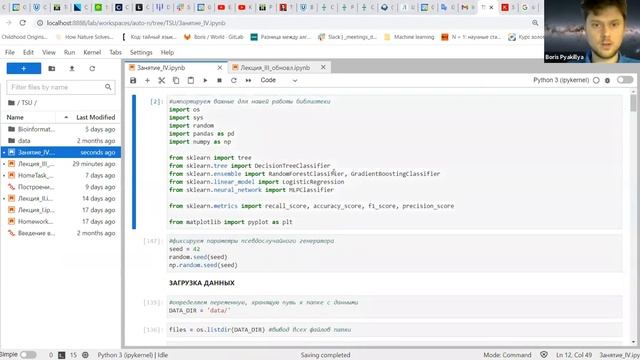The height and width of the screenshot is (360, 640).
Task: Click the Python 3 (ipykernel) kernel name
Action: [561, 80]
